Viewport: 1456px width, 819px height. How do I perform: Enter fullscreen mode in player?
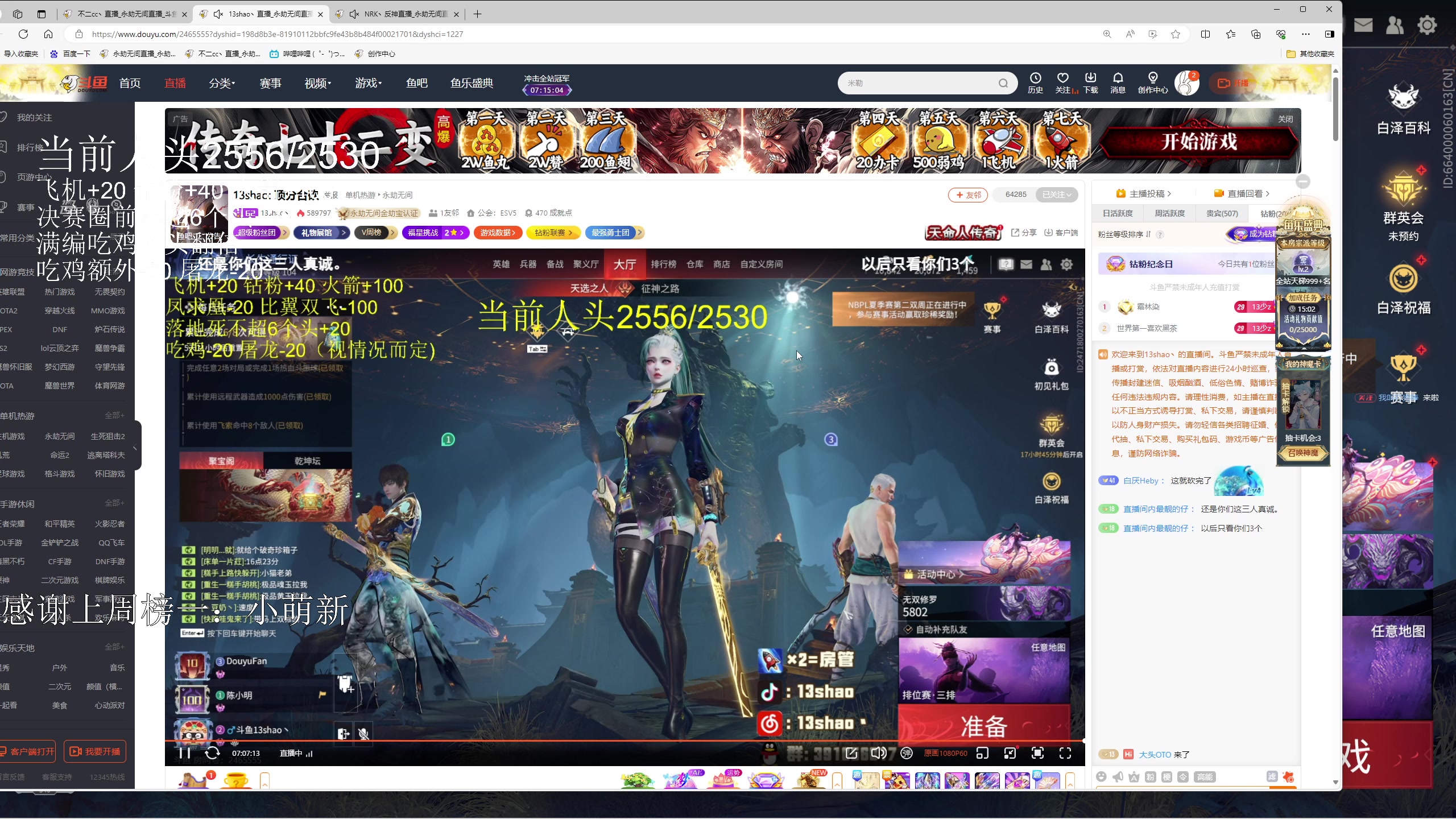[1065, 753]
